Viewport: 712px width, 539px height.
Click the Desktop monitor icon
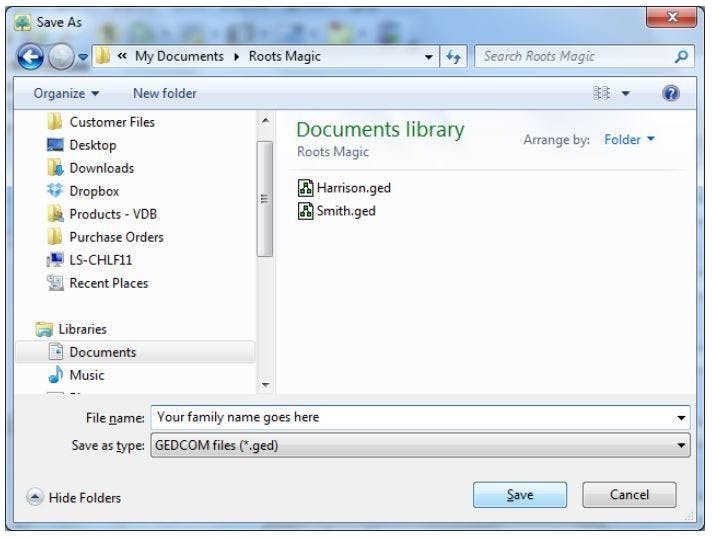click(x=55, y=145)
